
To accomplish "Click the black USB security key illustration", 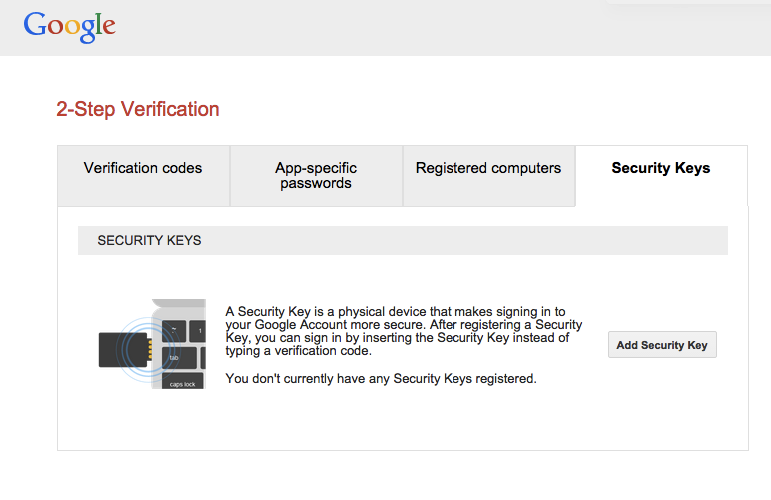I will coord(124,350).
